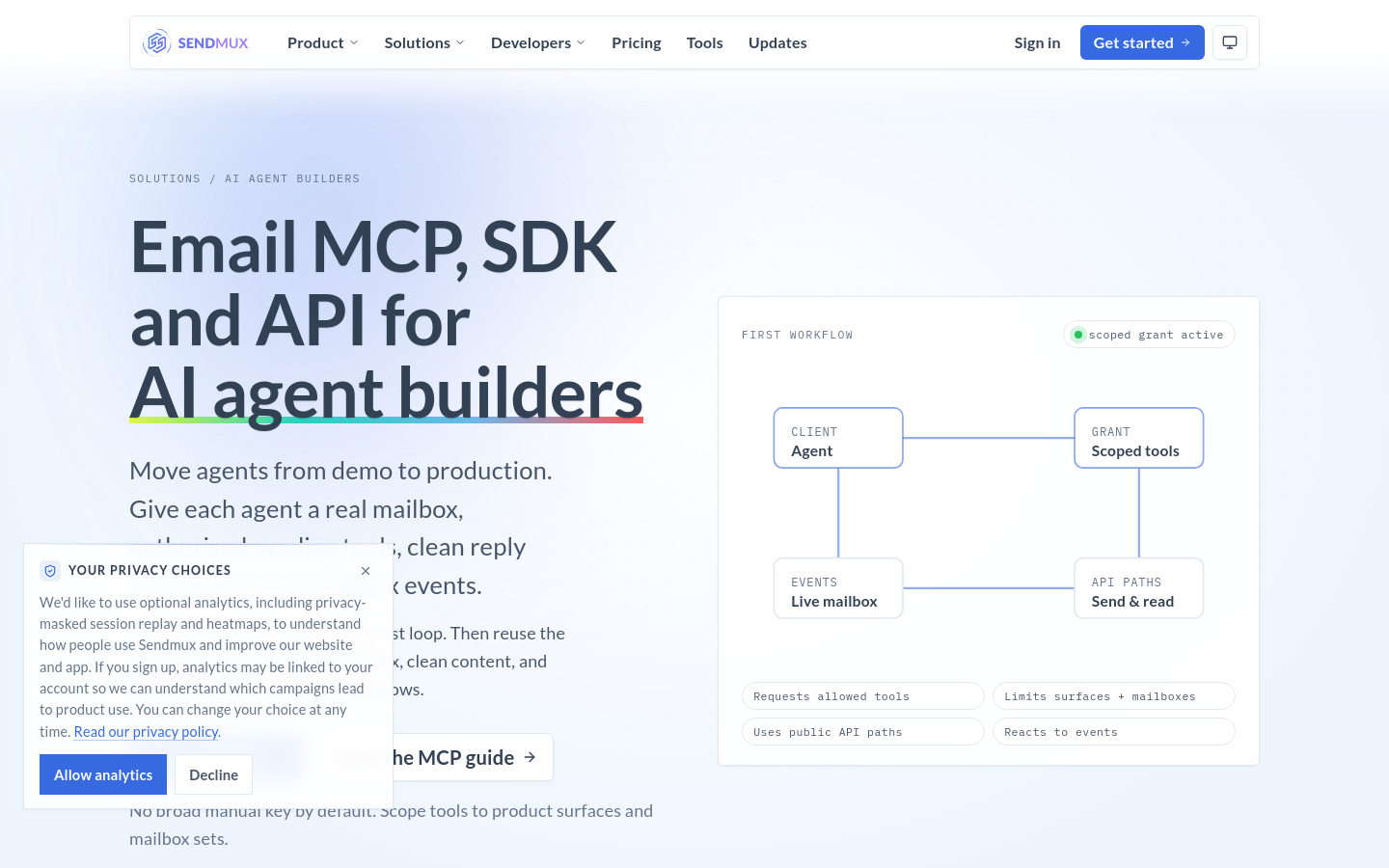
Task: Click the 'Requests allowed tools' chip
Action: tap(863, 696)
